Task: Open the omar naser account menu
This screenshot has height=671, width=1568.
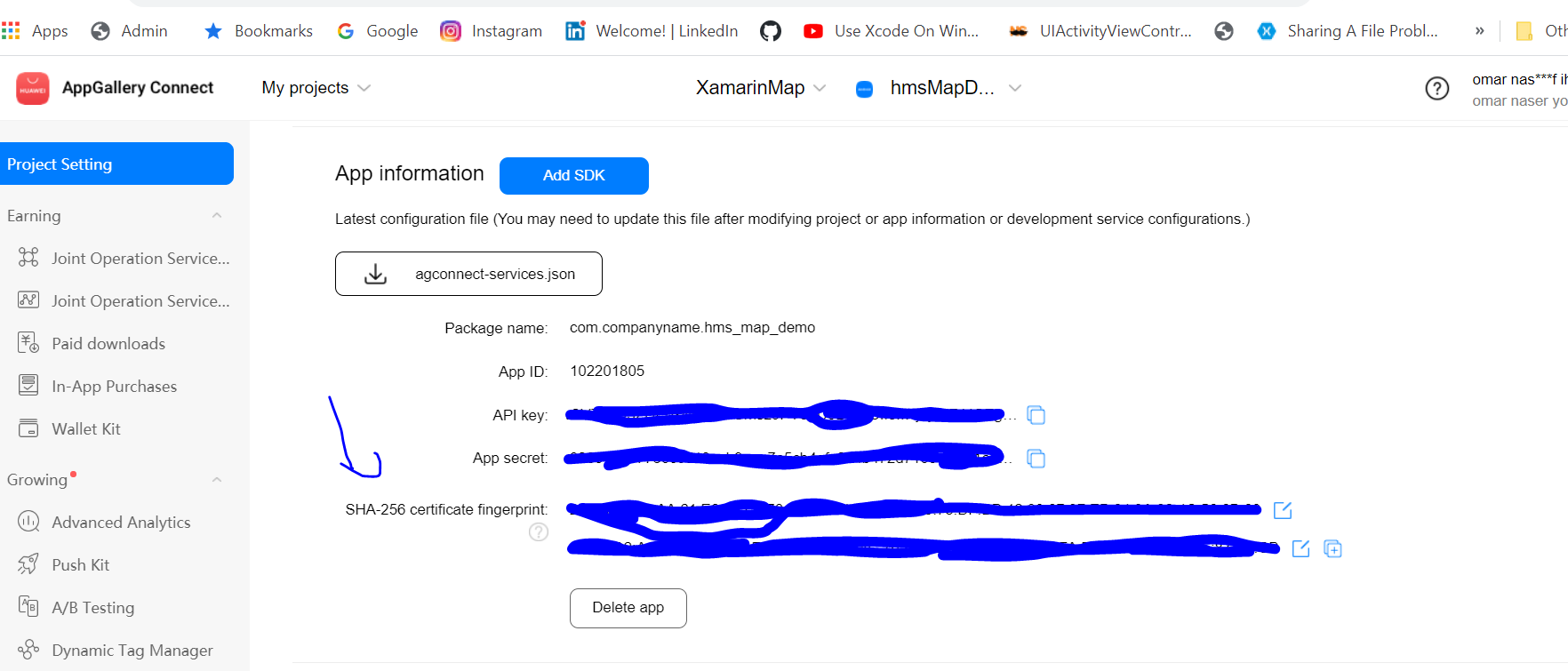Action: 1519,90
